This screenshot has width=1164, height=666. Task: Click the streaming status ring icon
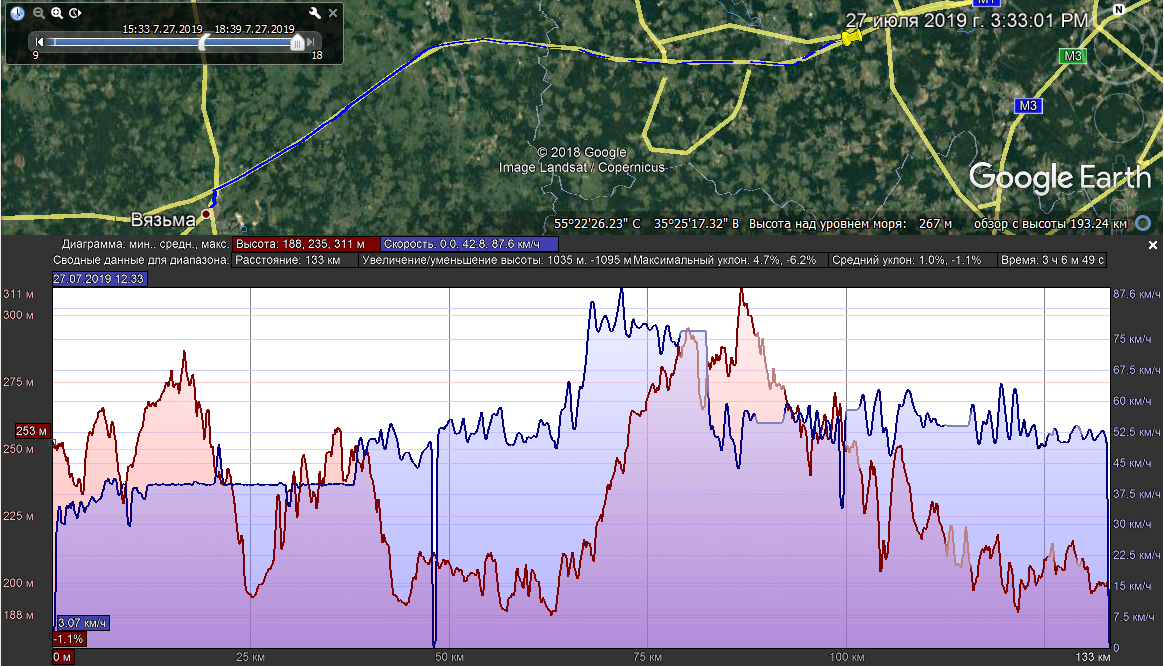point(1144,223)
